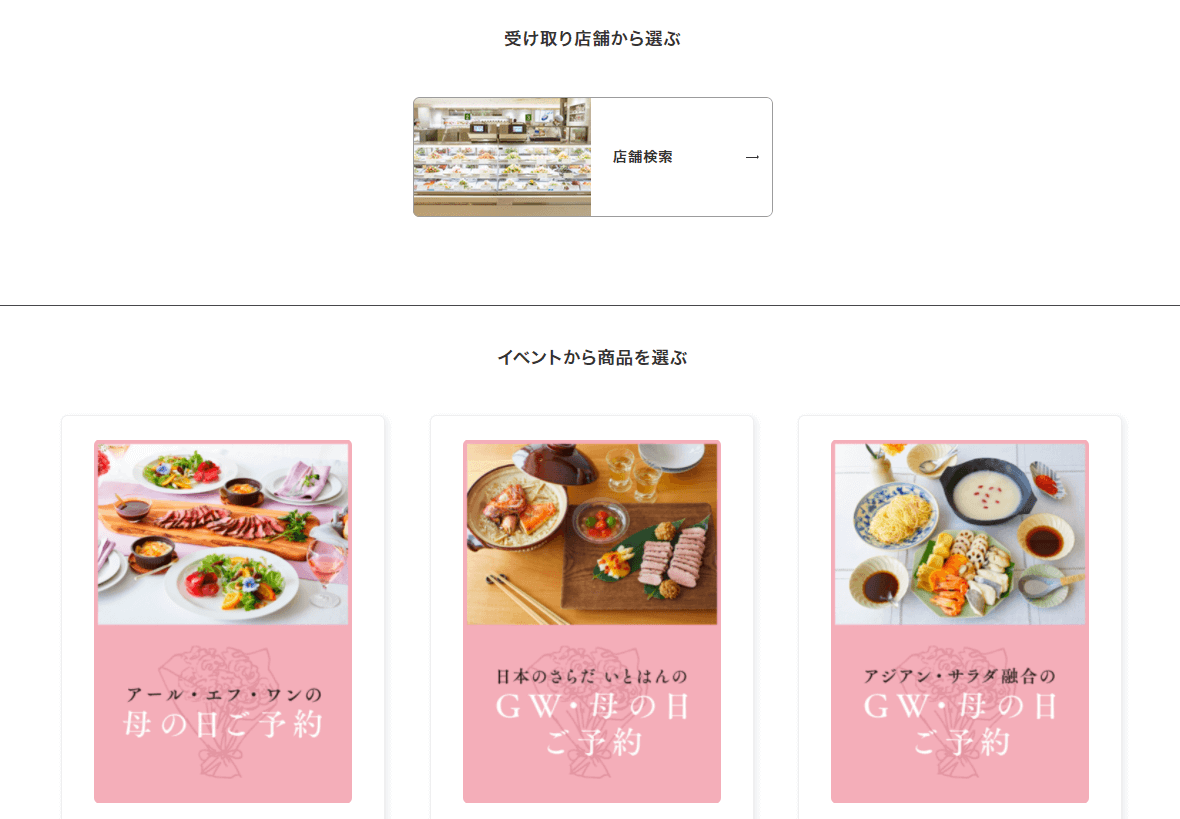Open the 日本のさらだ いとはんの GW・母の日 card
This screenshot has width=1180, height=819.
(592, 617)
